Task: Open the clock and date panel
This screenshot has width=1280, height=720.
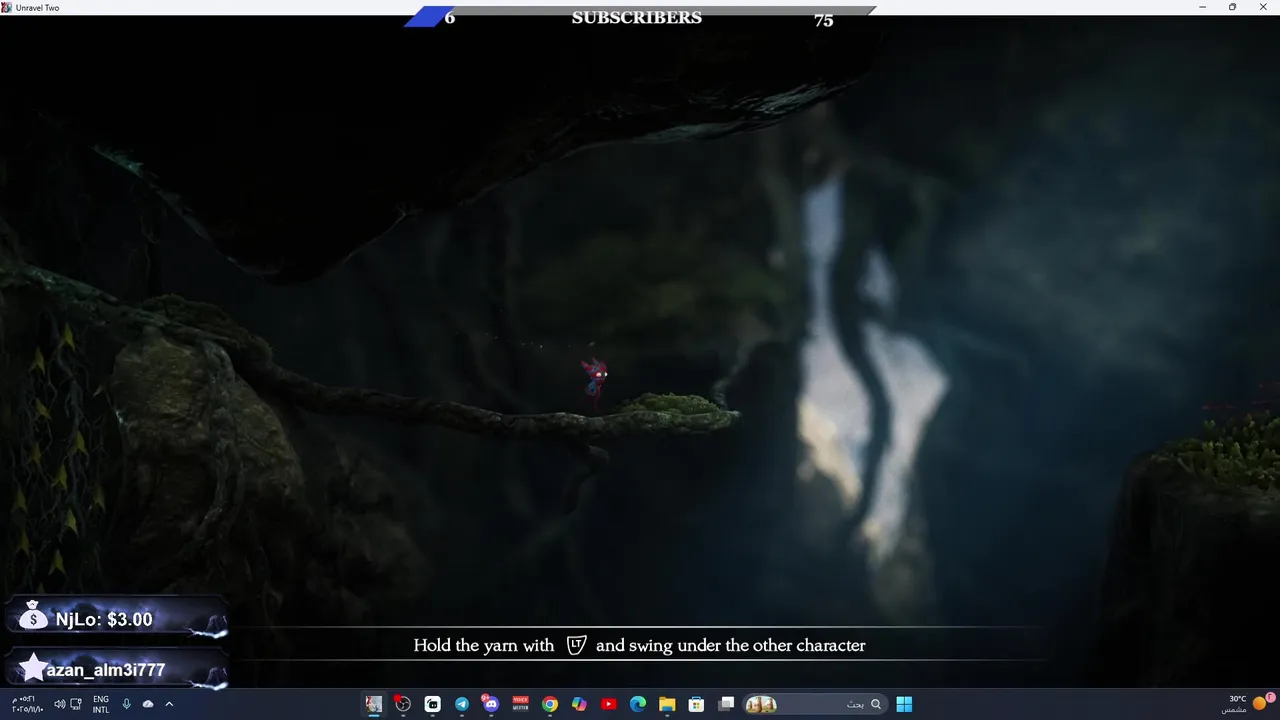Action: [x=27, y=704]
